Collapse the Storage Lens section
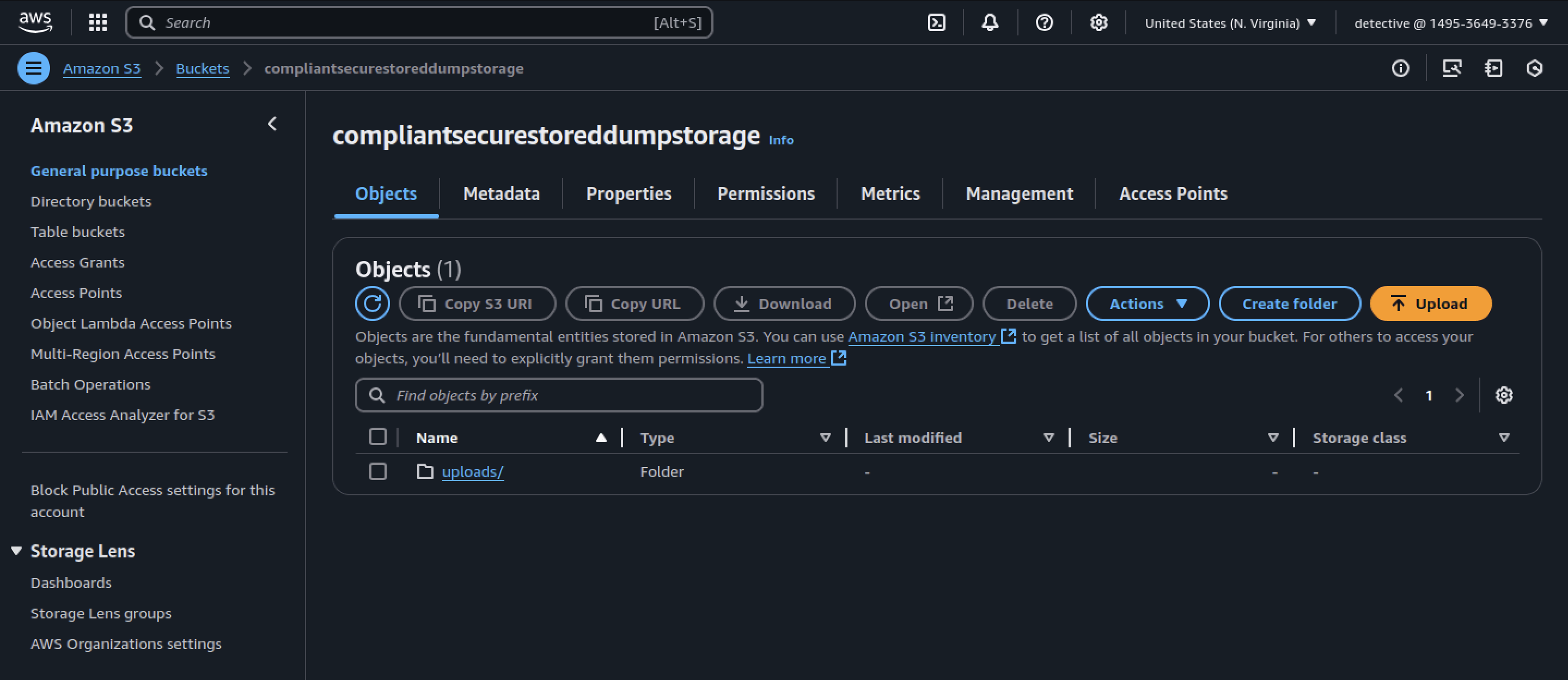This screenshot has width=1568, height=680. pos(16,551)
